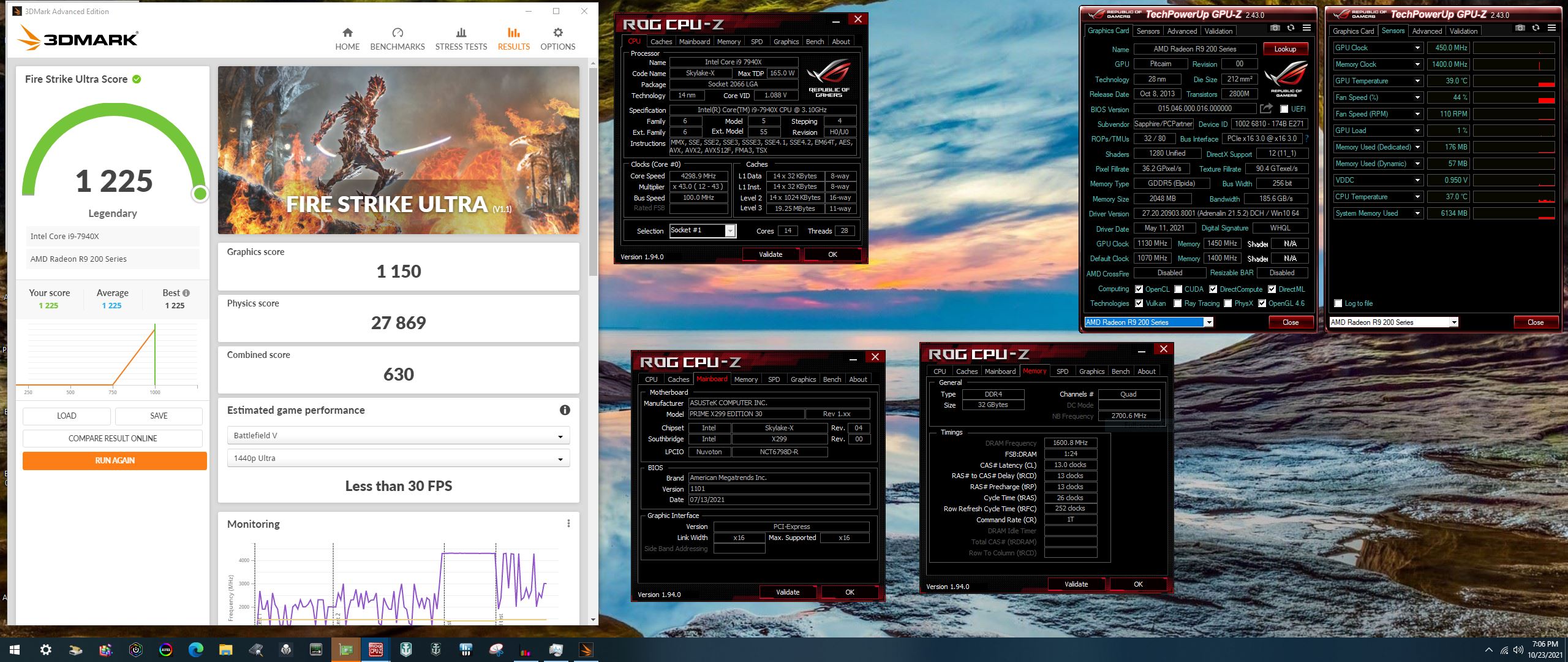Click the camera icon in the GPU-Z Sensors window
Viewport: 1568px width, 662px height.
click(x=1520, y=28)
